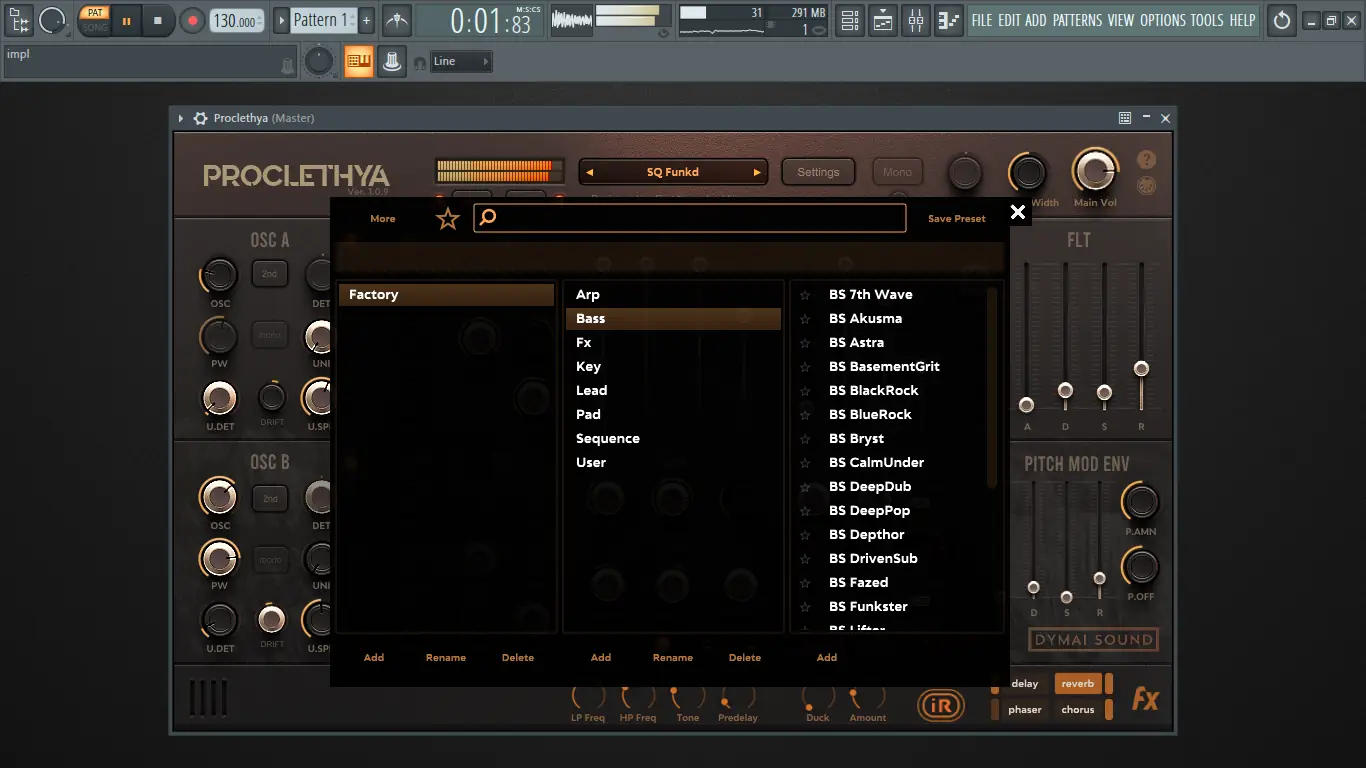The height and width of the screenshot is (768, 1366).
Task: Adjust the FLT envelope A slider
Action: (x=1026, y=405)
